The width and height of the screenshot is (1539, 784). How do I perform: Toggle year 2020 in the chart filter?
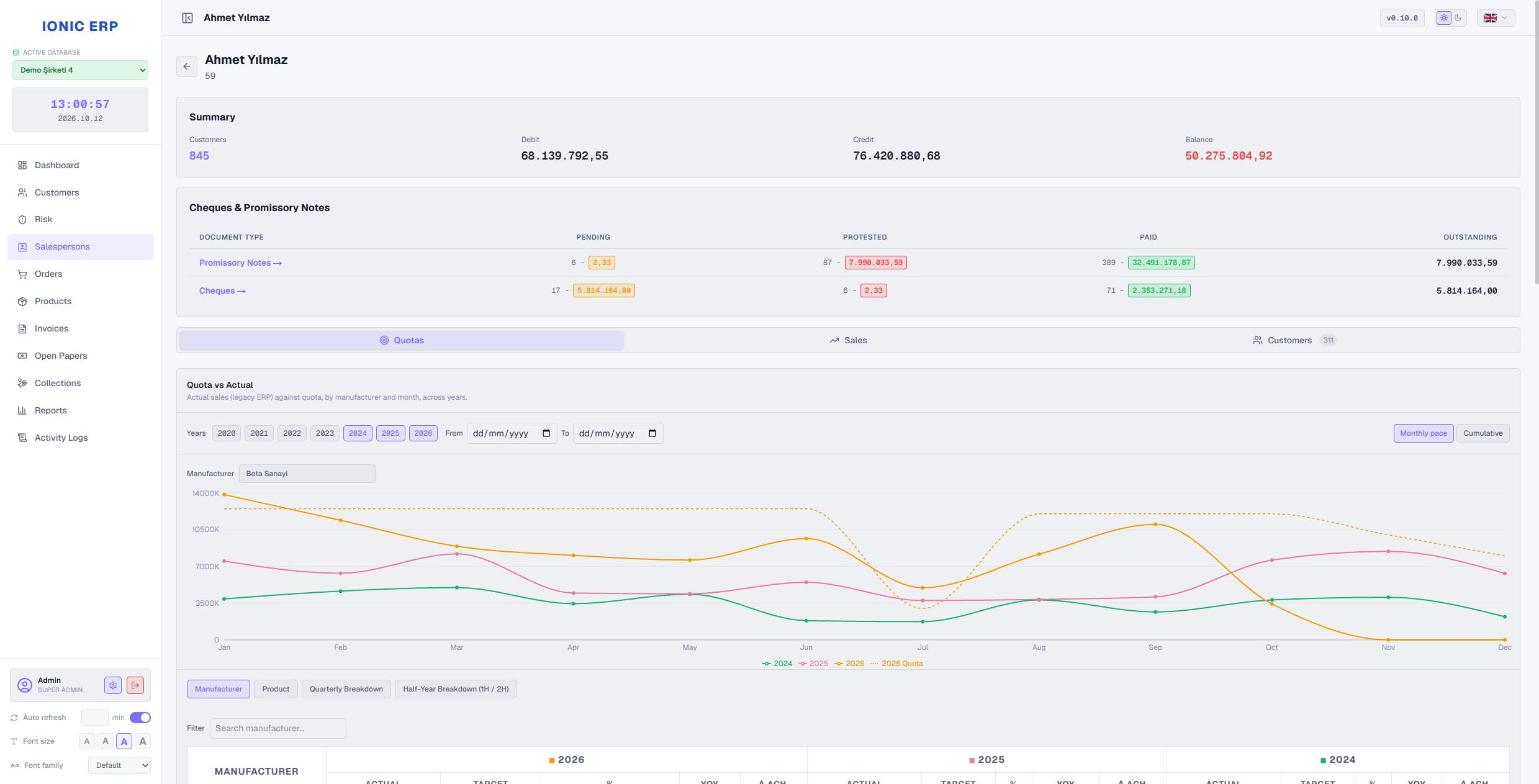point(226,433)
